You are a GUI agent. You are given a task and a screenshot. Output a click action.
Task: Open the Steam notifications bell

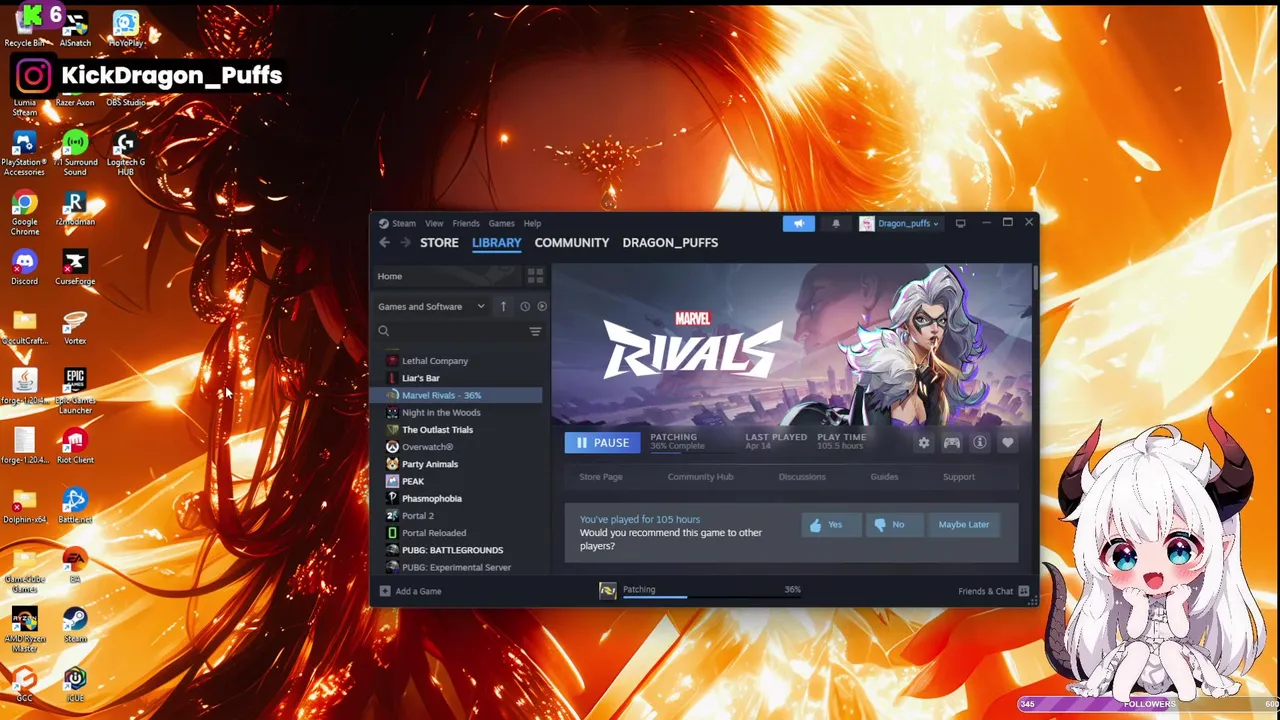click(x=836, y=223)
